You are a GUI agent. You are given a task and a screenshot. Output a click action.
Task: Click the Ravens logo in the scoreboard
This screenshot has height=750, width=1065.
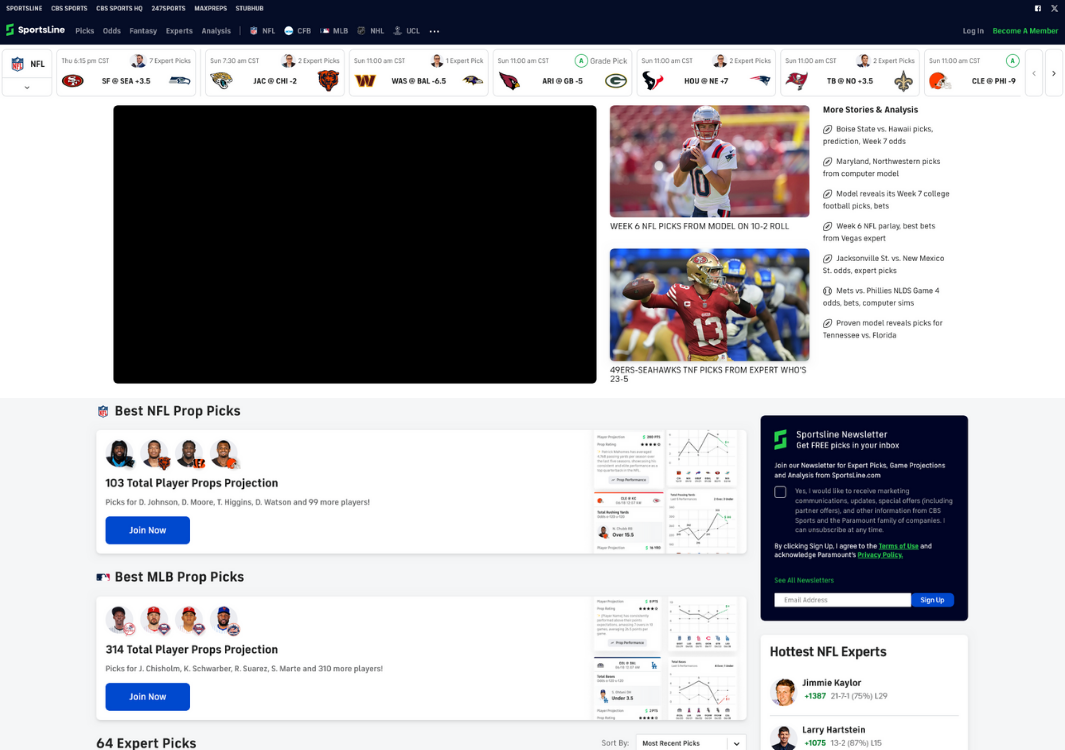[473, 81]
